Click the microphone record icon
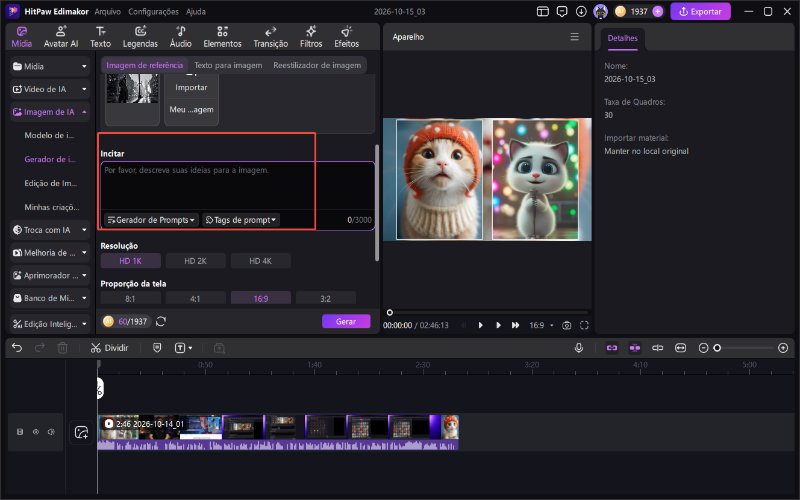 (x=579, y=348)
